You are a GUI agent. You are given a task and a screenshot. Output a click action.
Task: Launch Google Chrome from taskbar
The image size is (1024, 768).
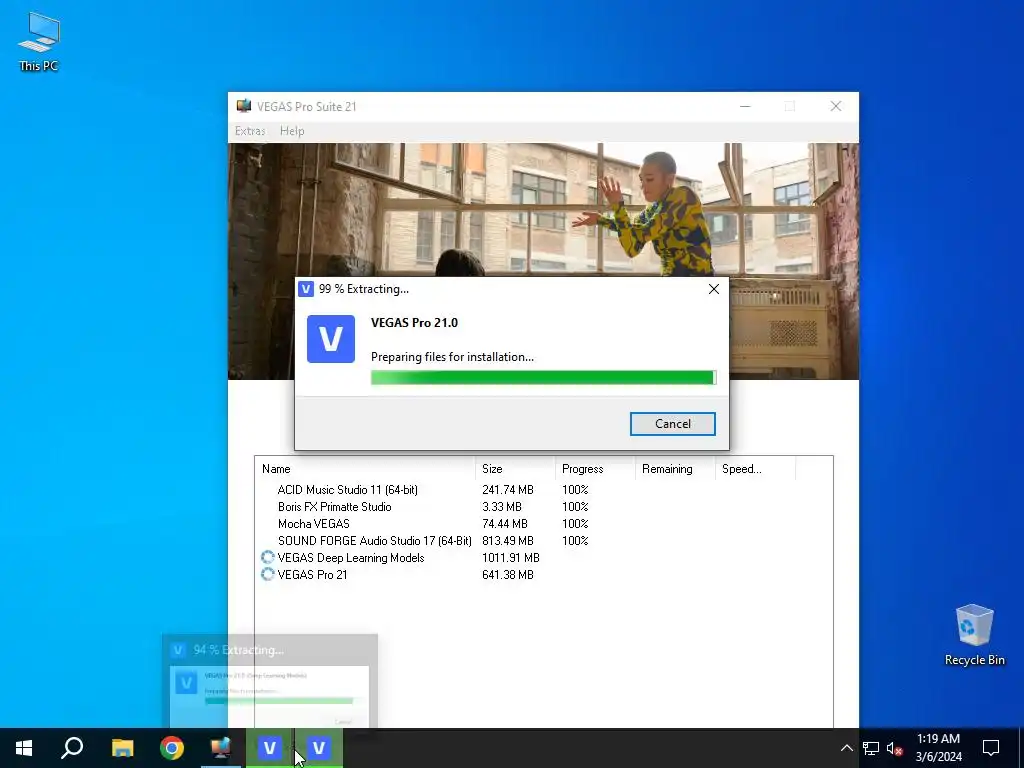[x=172, y=748]
